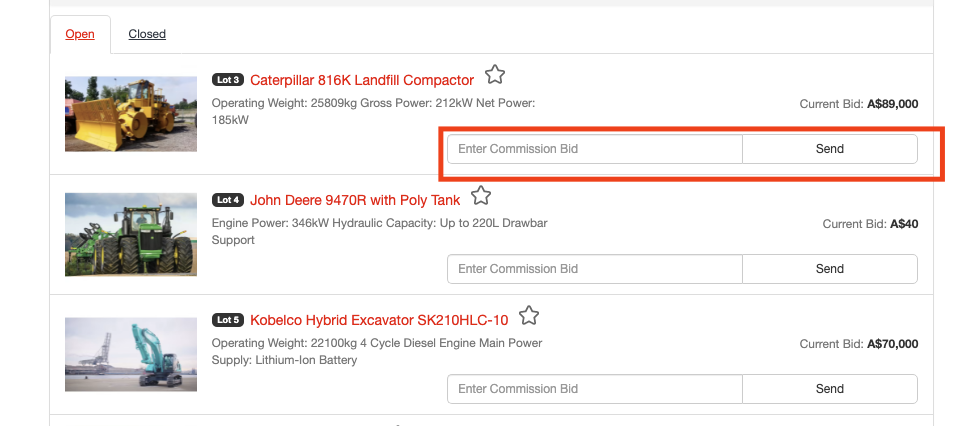Focus commission bid field for John Deere lot
The width and height of the screenshot is (965, 426).
[x=595, y=269]
